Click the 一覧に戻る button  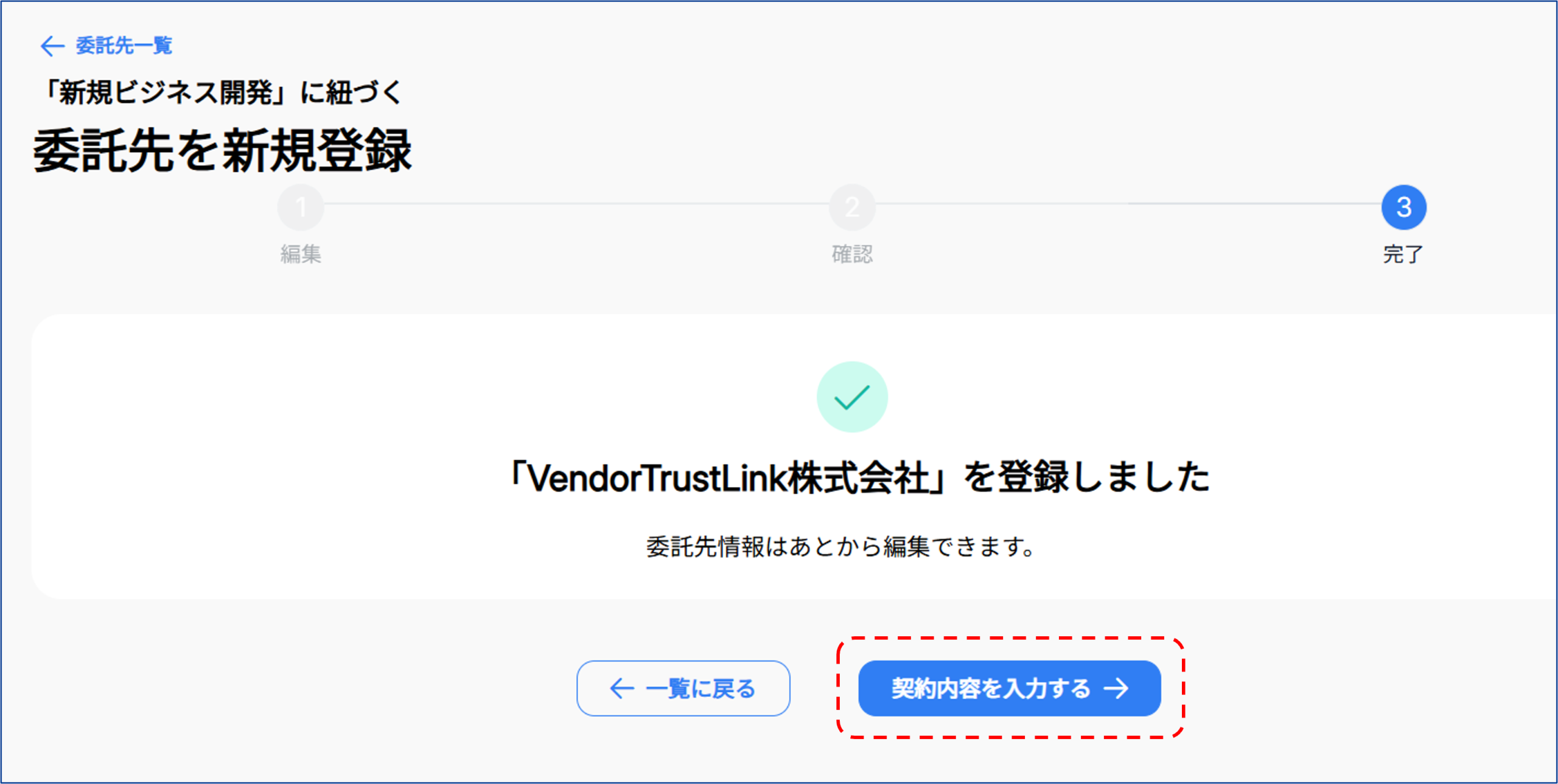(683, 688)
